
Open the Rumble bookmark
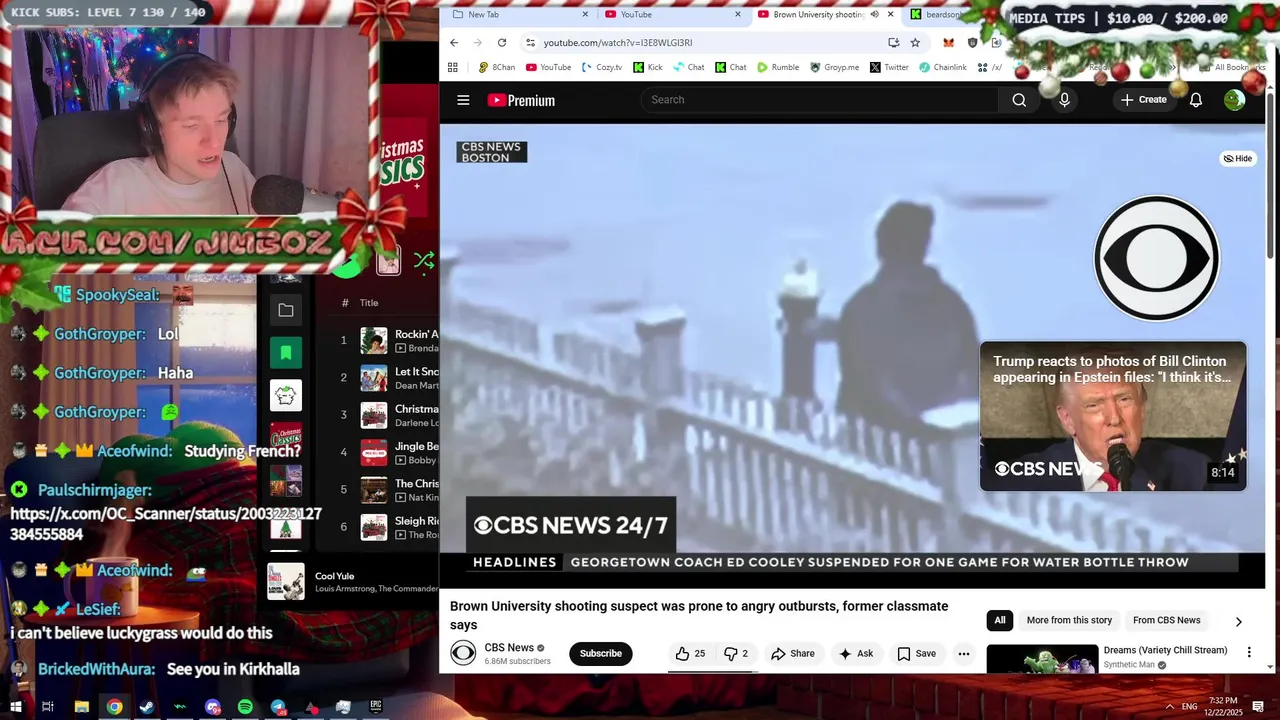point(778,67)
